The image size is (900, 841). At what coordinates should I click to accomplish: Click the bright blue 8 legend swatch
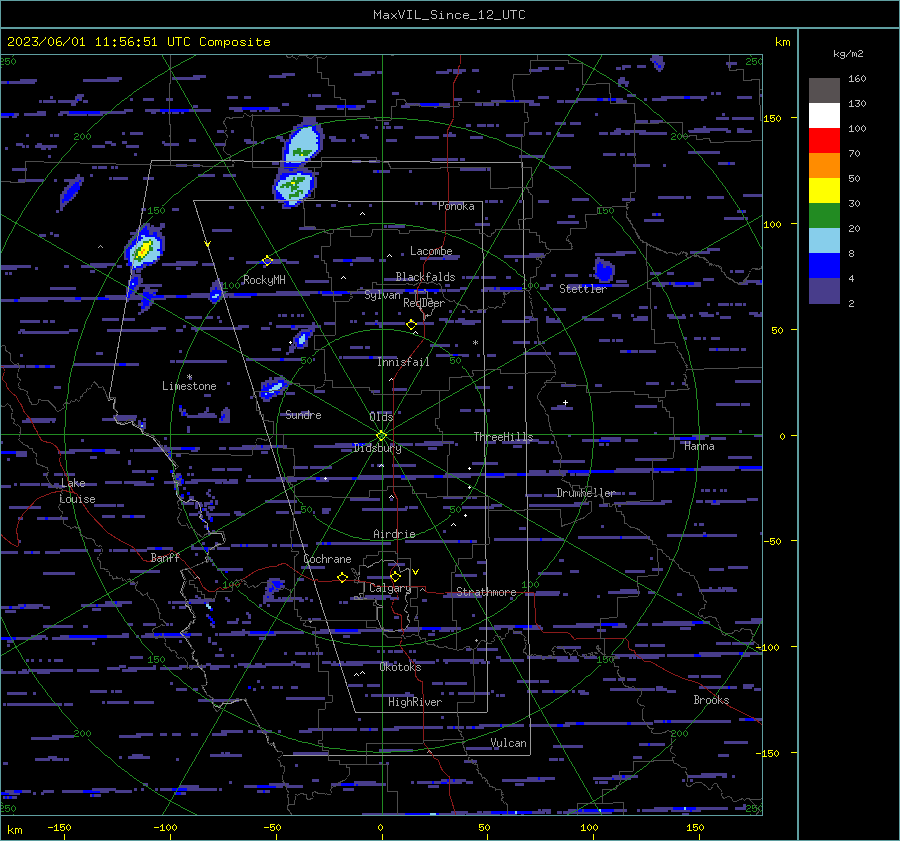tap(824, 265)
